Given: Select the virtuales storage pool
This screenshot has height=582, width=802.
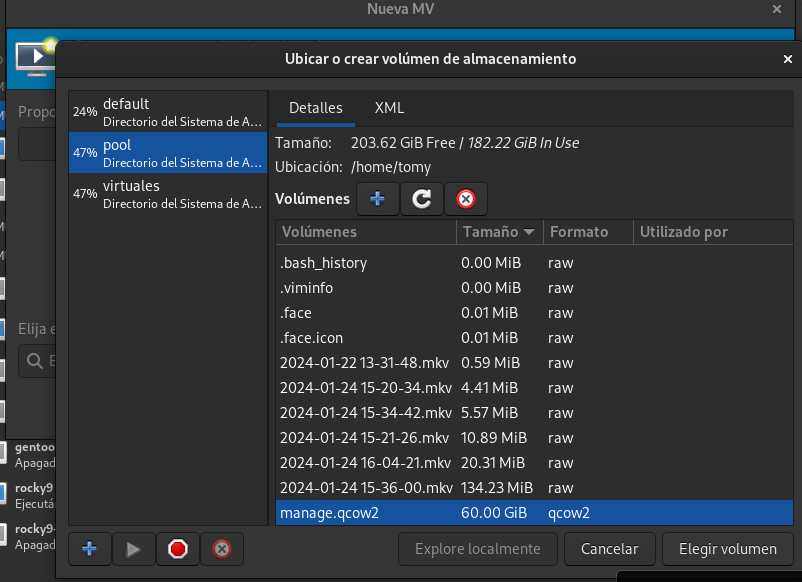Looking at the screenshot, I should pos(167,194).
